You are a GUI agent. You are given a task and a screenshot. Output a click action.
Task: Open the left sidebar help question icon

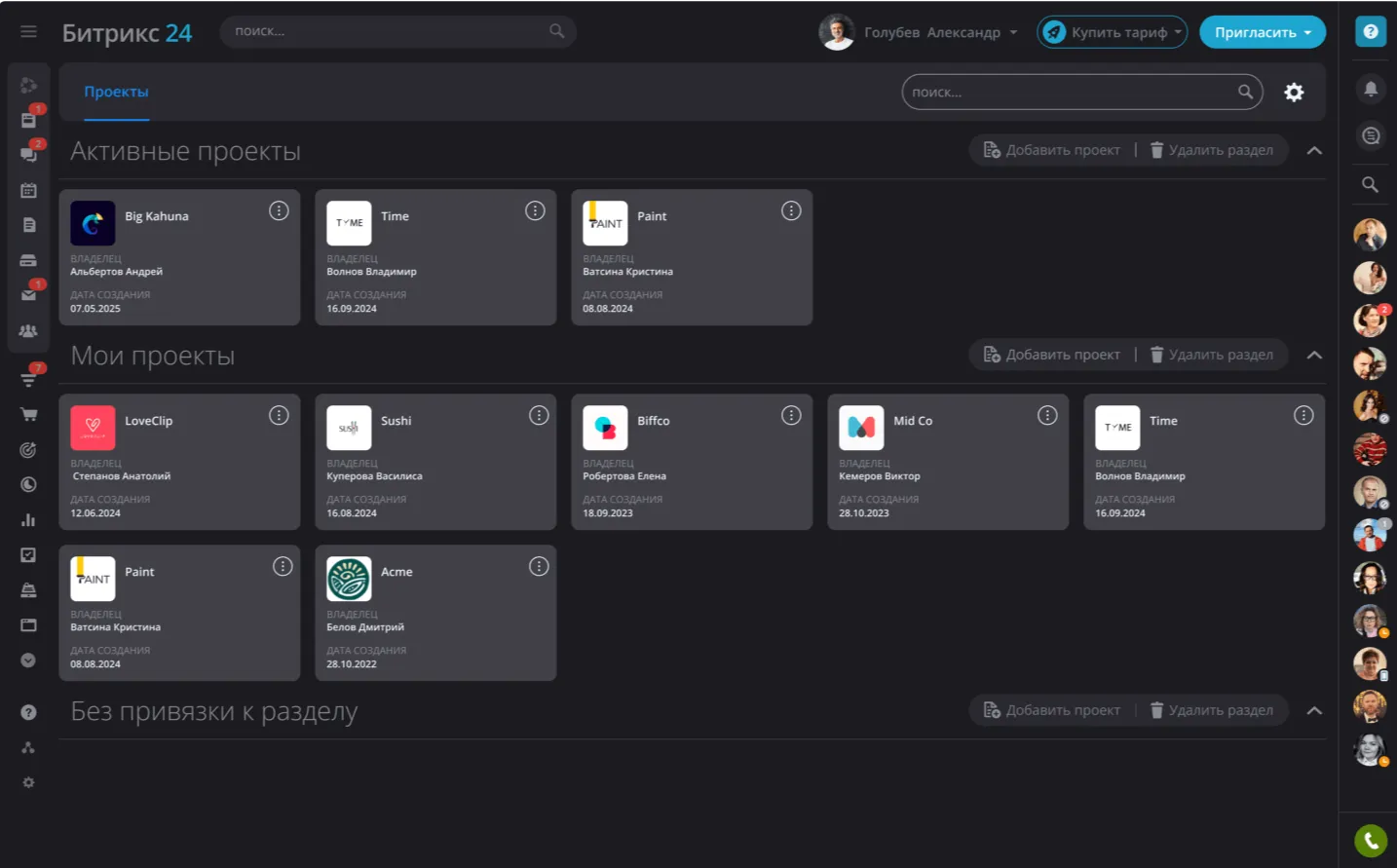pyautogui.click(x=28, y=712)
